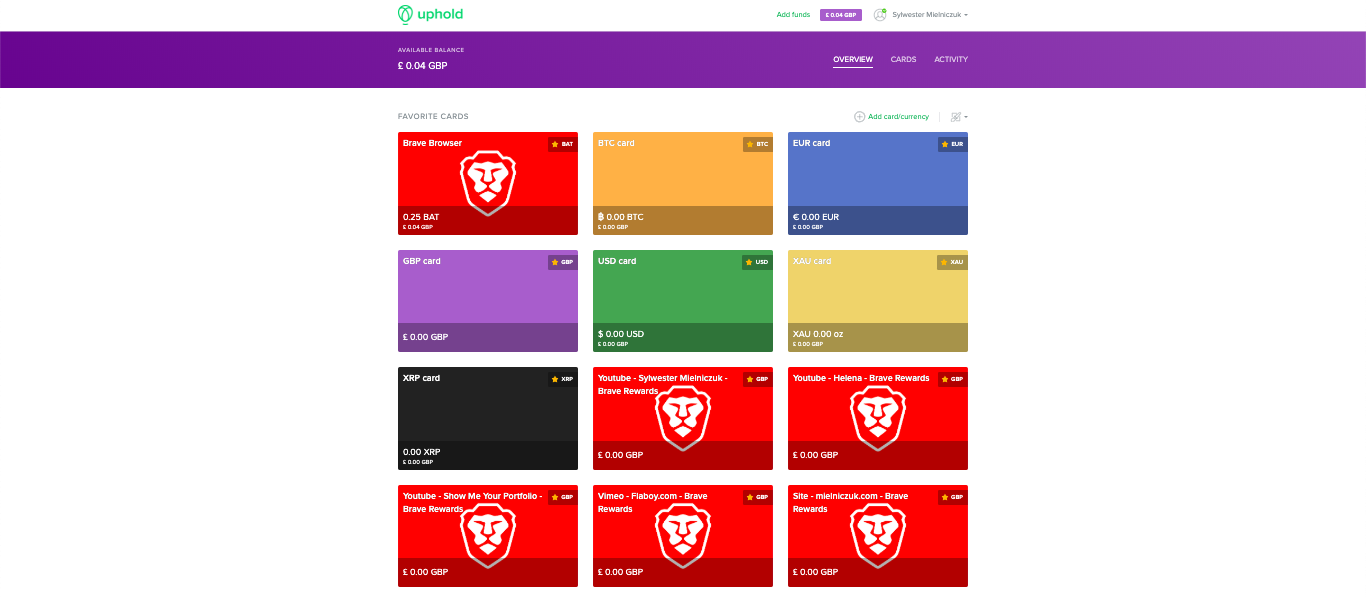
Task: Click lion logo on Show Me Your Portfolio card
Action: [488, 537]
